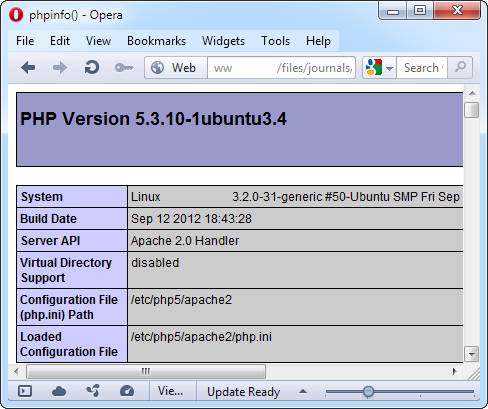488x409 pixels.
Task: Click the Linux 3.2.0-31-generic system value
Action: (x=295, y=197)
